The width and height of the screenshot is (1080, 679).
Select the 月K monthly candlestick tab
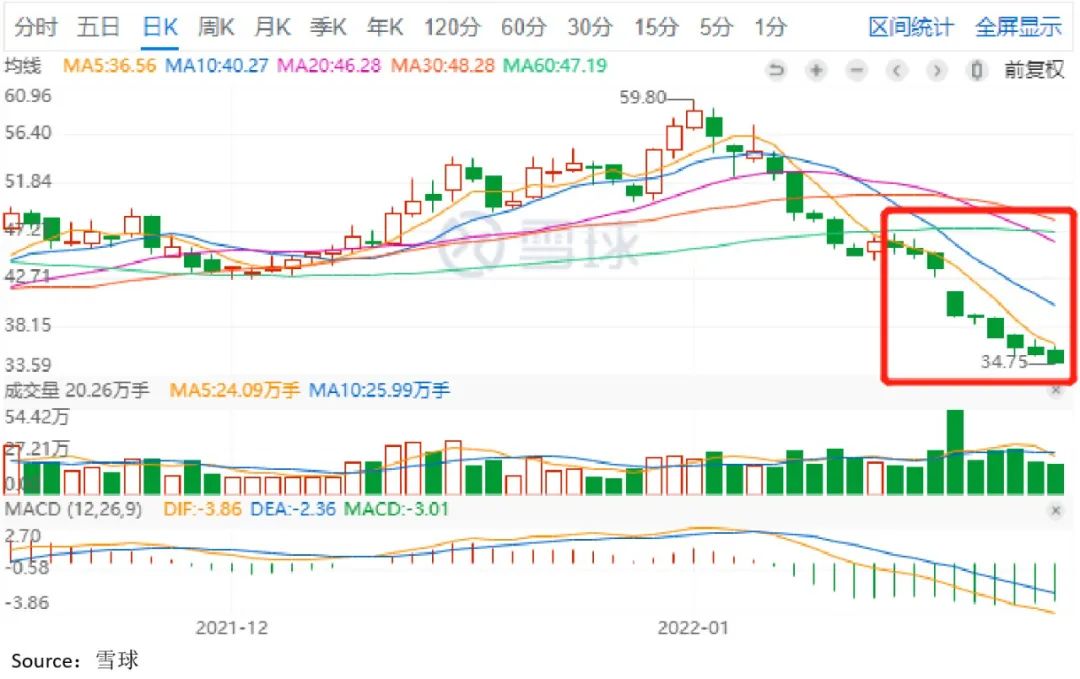(272, 27)
